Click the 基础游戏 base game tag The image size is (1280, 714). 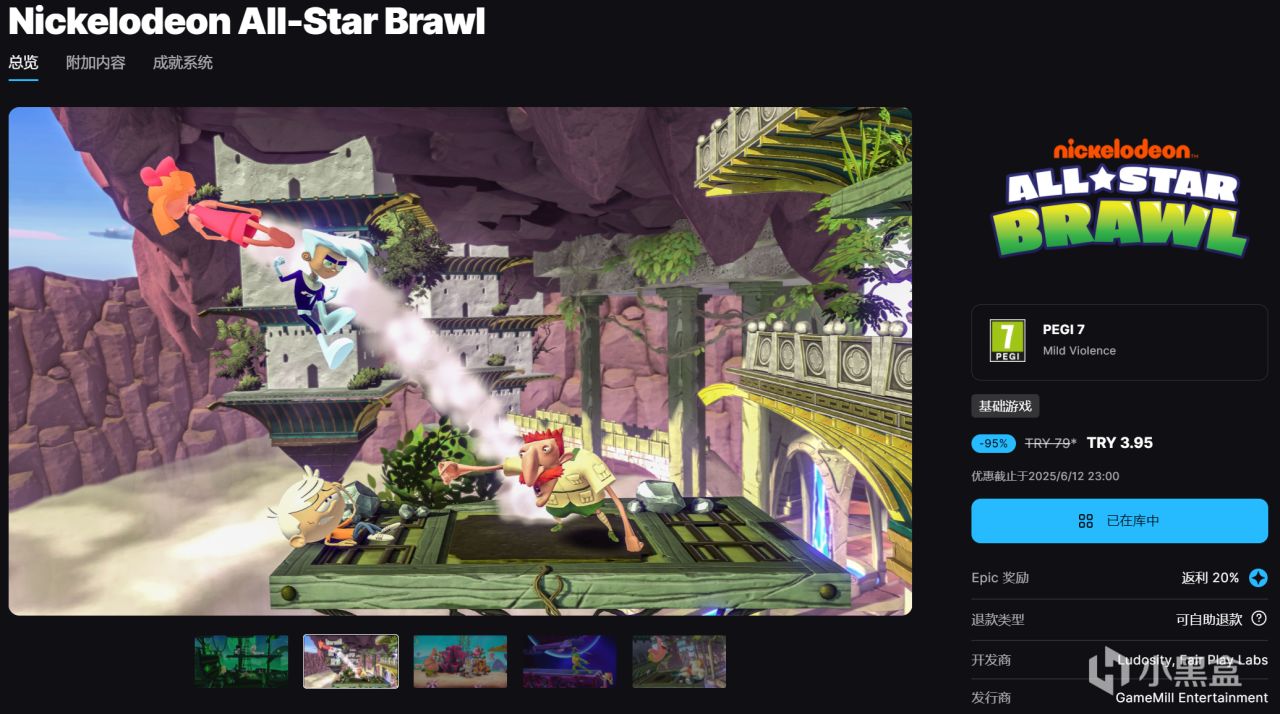1006,406
